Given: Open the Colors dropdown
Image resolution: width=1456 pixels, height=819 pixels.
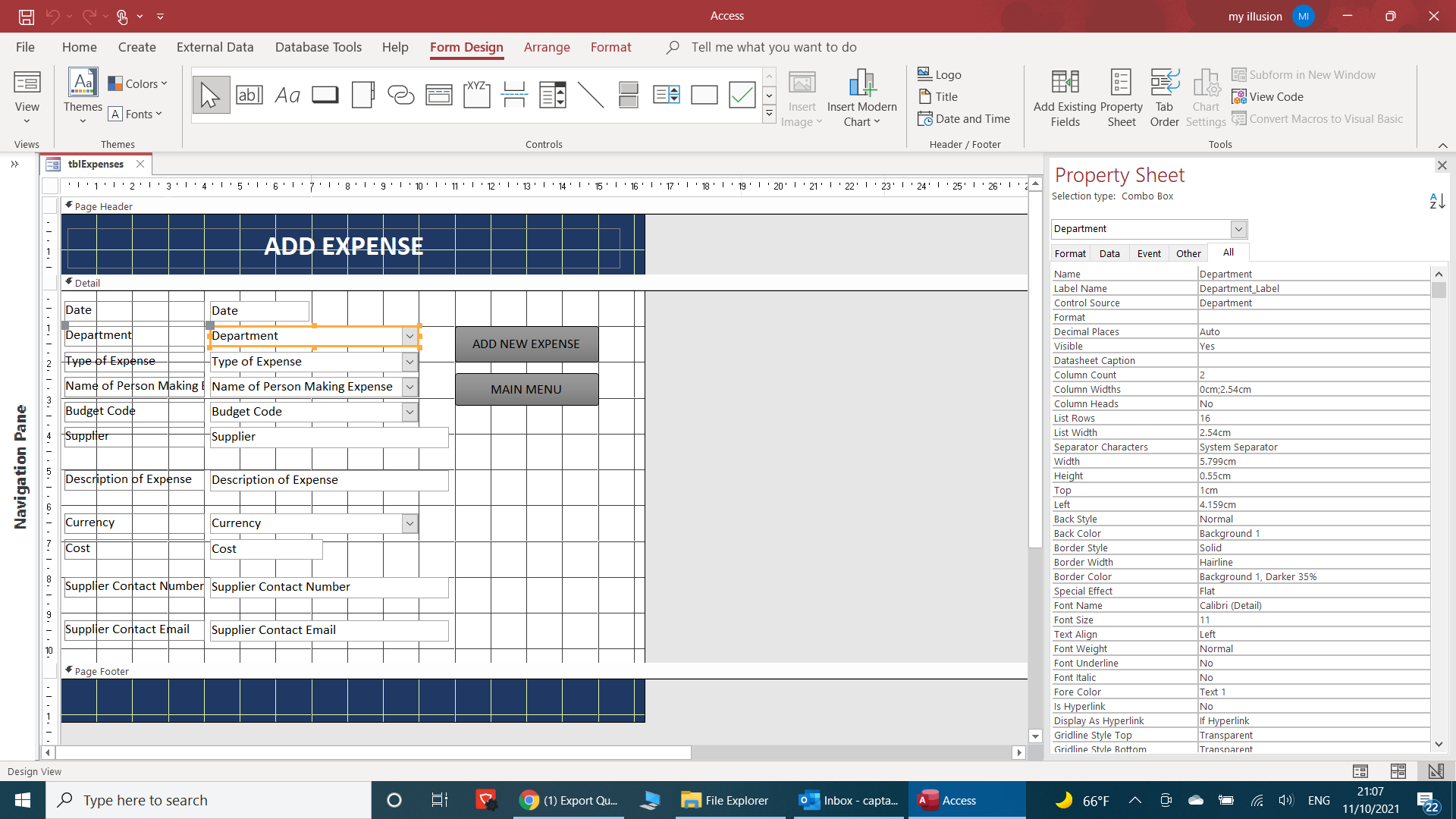Looking at the screenshot, I should [x=137, y=83].
